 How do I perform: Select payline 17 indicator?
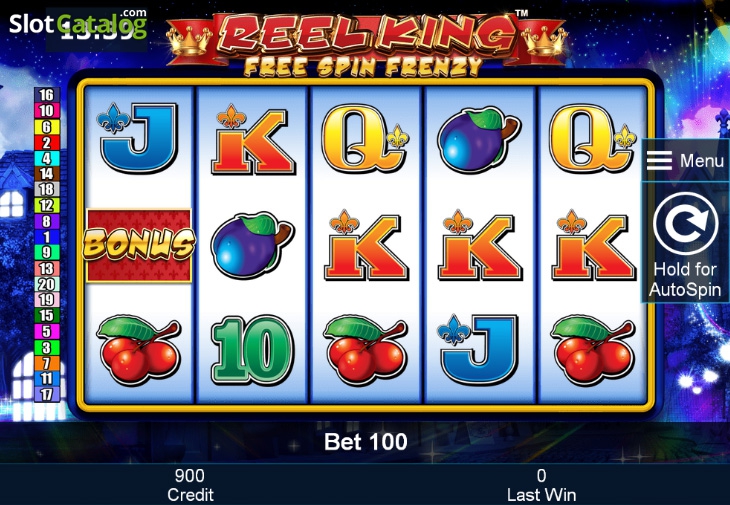tap(47, 394)
